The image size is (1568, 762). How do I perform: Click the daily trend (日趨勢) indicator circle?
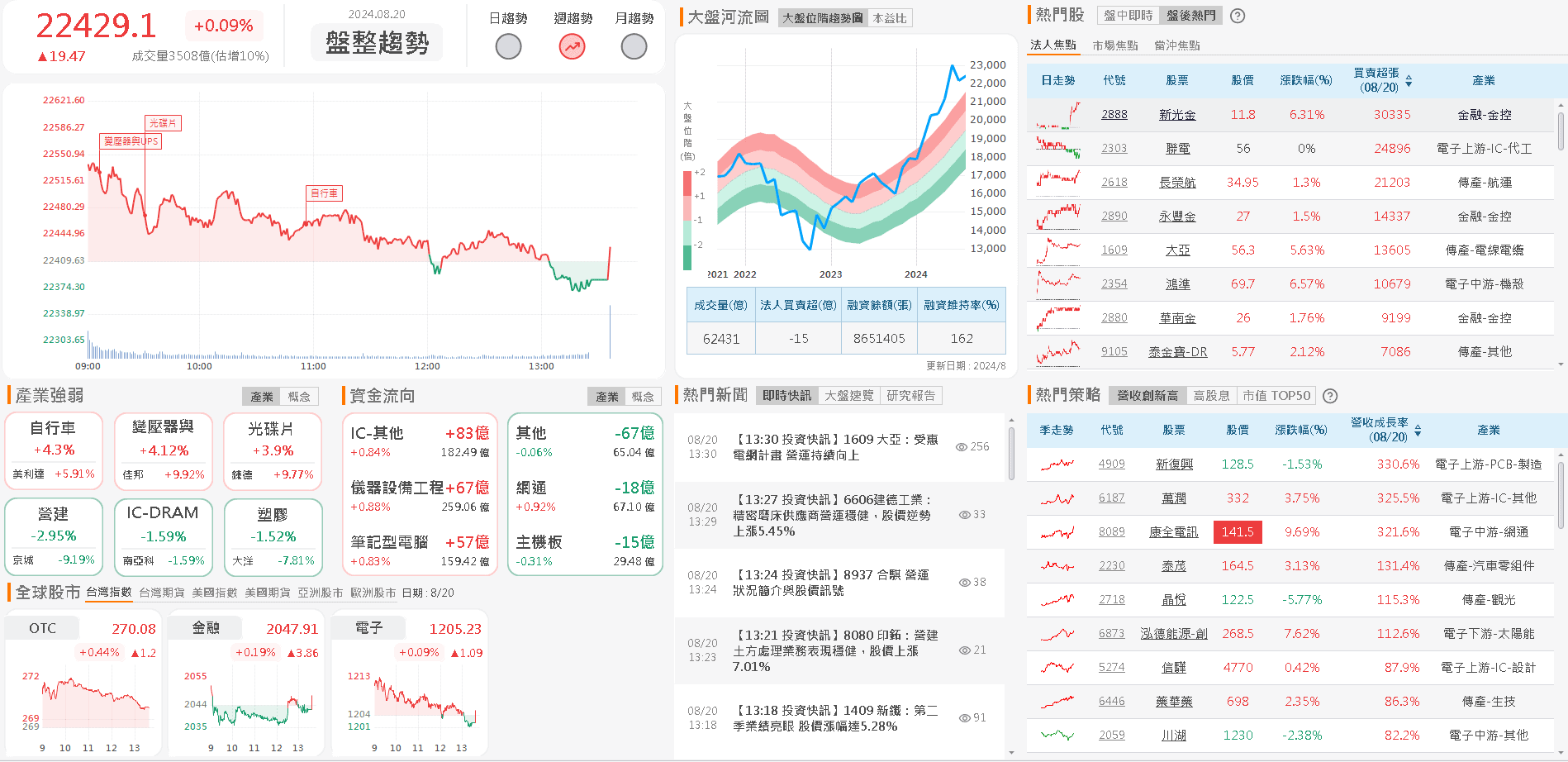pos(508,47)
